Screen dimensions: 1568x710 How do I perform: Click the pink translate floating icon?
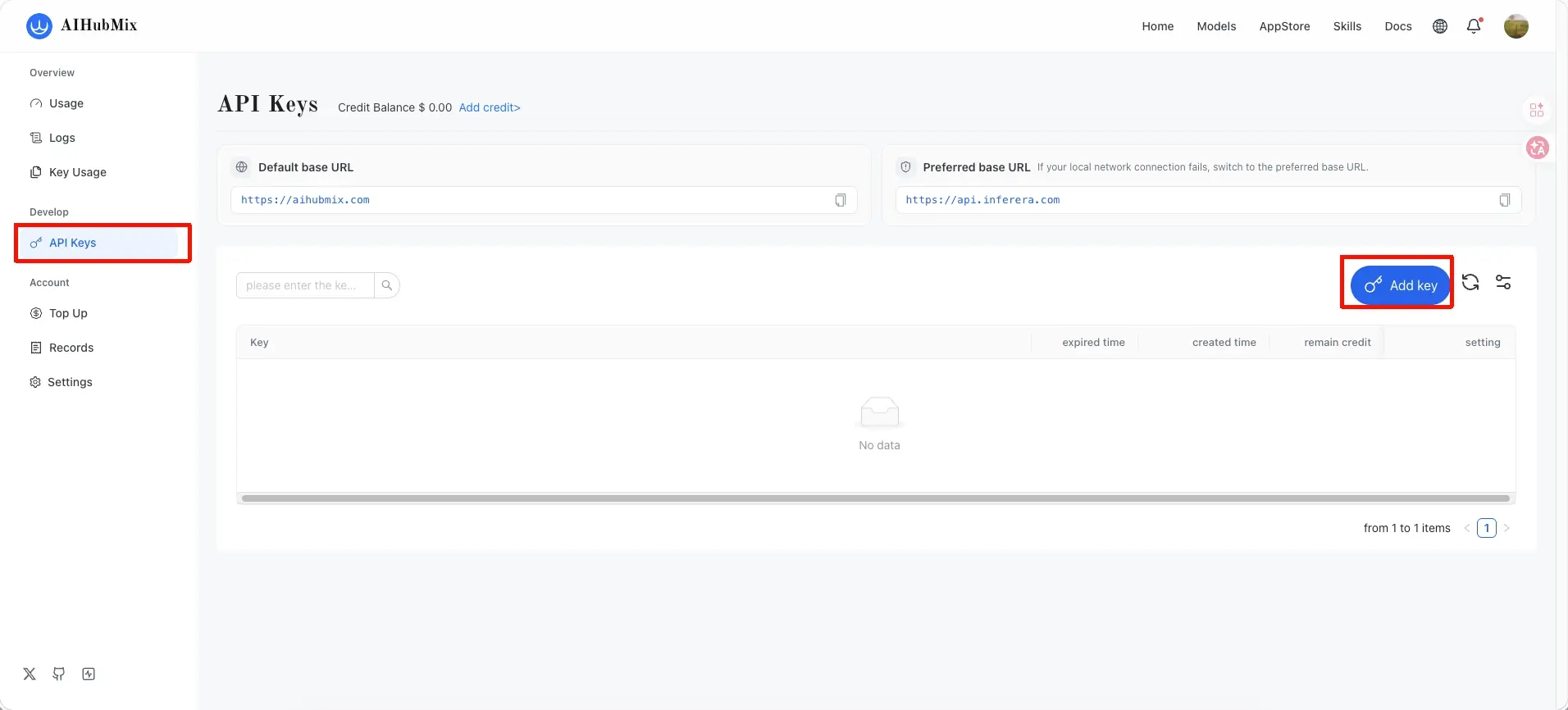click(x=1538, y=148)
